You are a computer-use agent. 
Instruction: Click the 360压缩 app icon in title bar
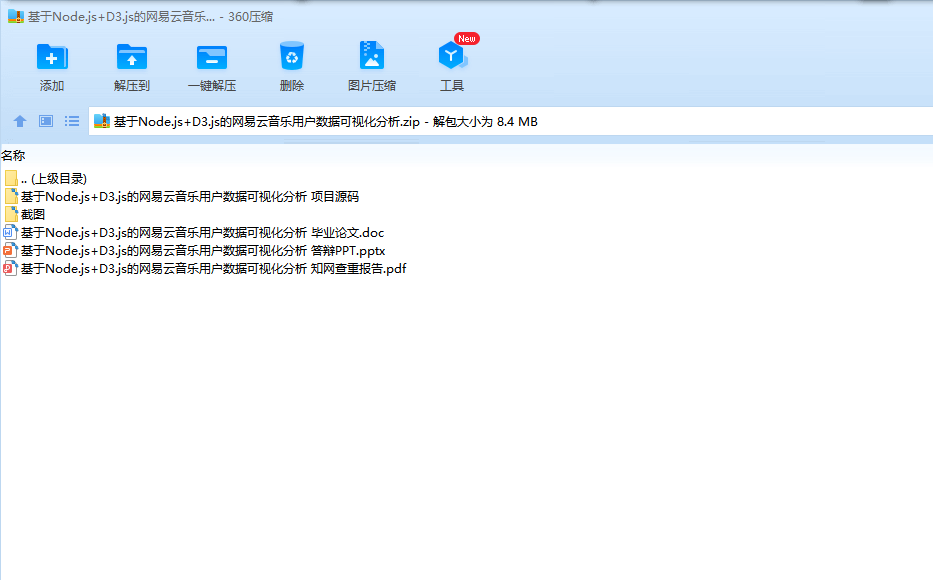pos(16,16)
